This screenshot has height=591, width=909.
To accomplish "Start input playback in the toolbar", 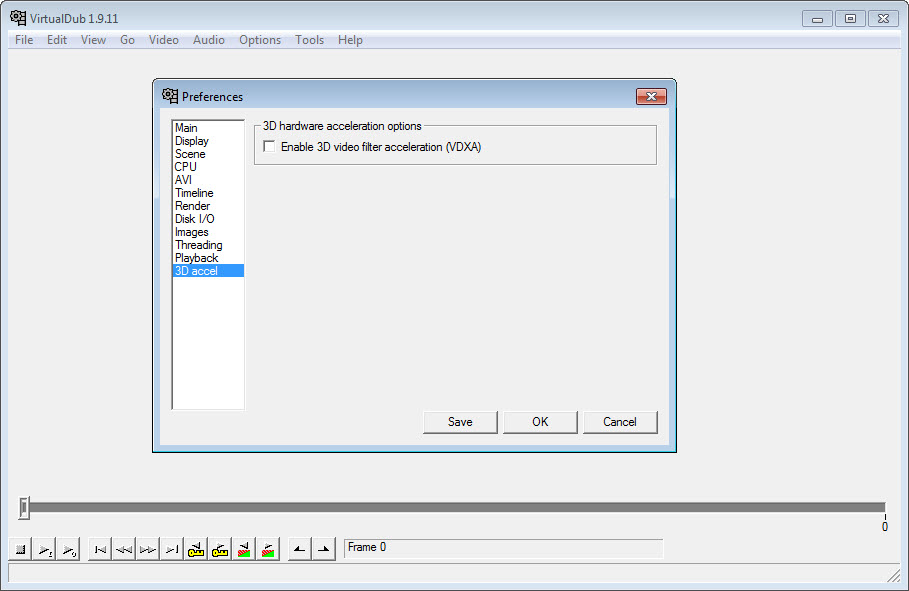I will coord(44,549).
